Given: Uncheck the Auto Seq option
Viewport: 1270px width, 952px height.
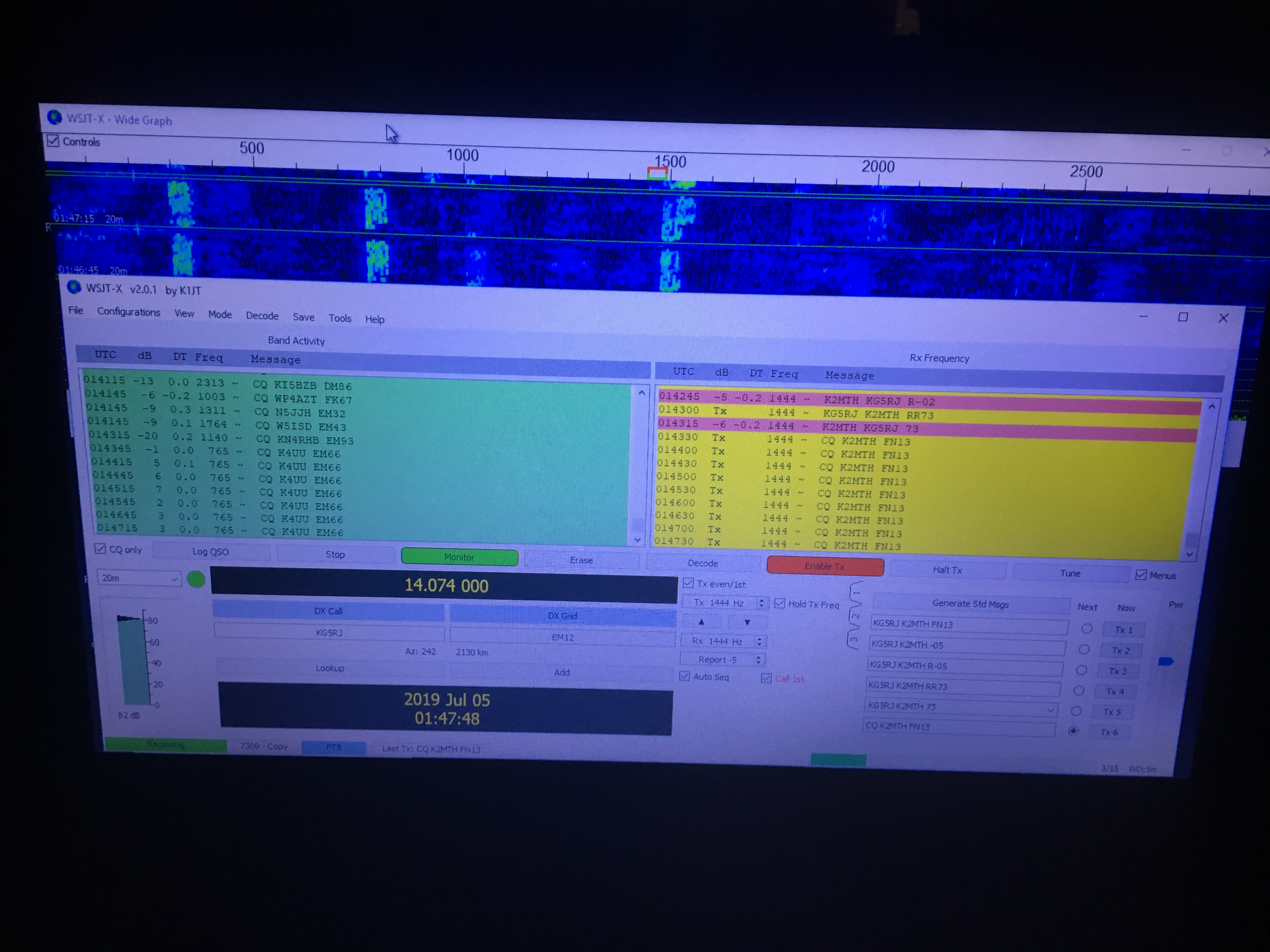Looking at the screenshot, I should pos(684,676).
